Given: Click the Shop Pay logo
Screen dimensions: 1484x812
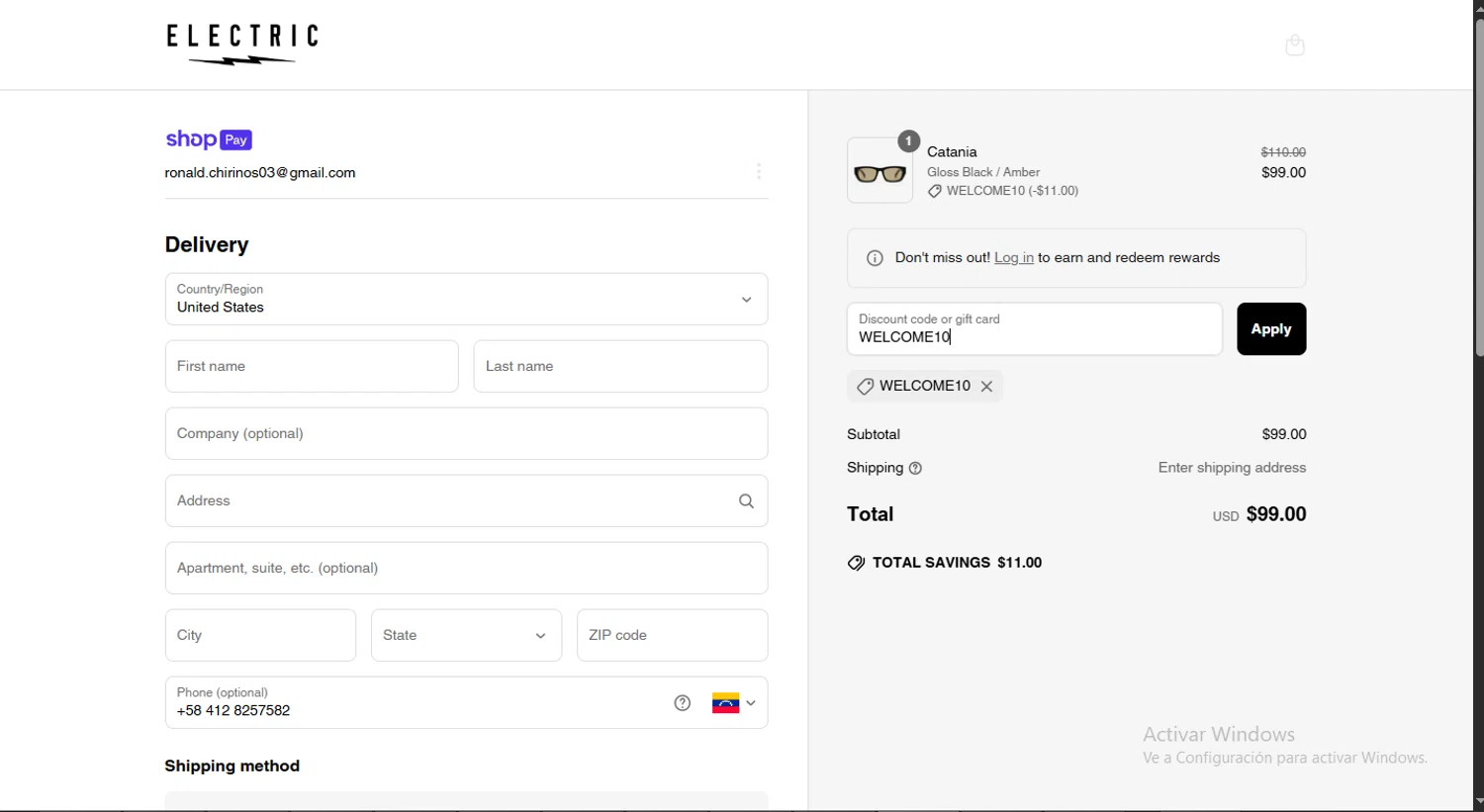Looking at the screenshot, I should 209,139.
